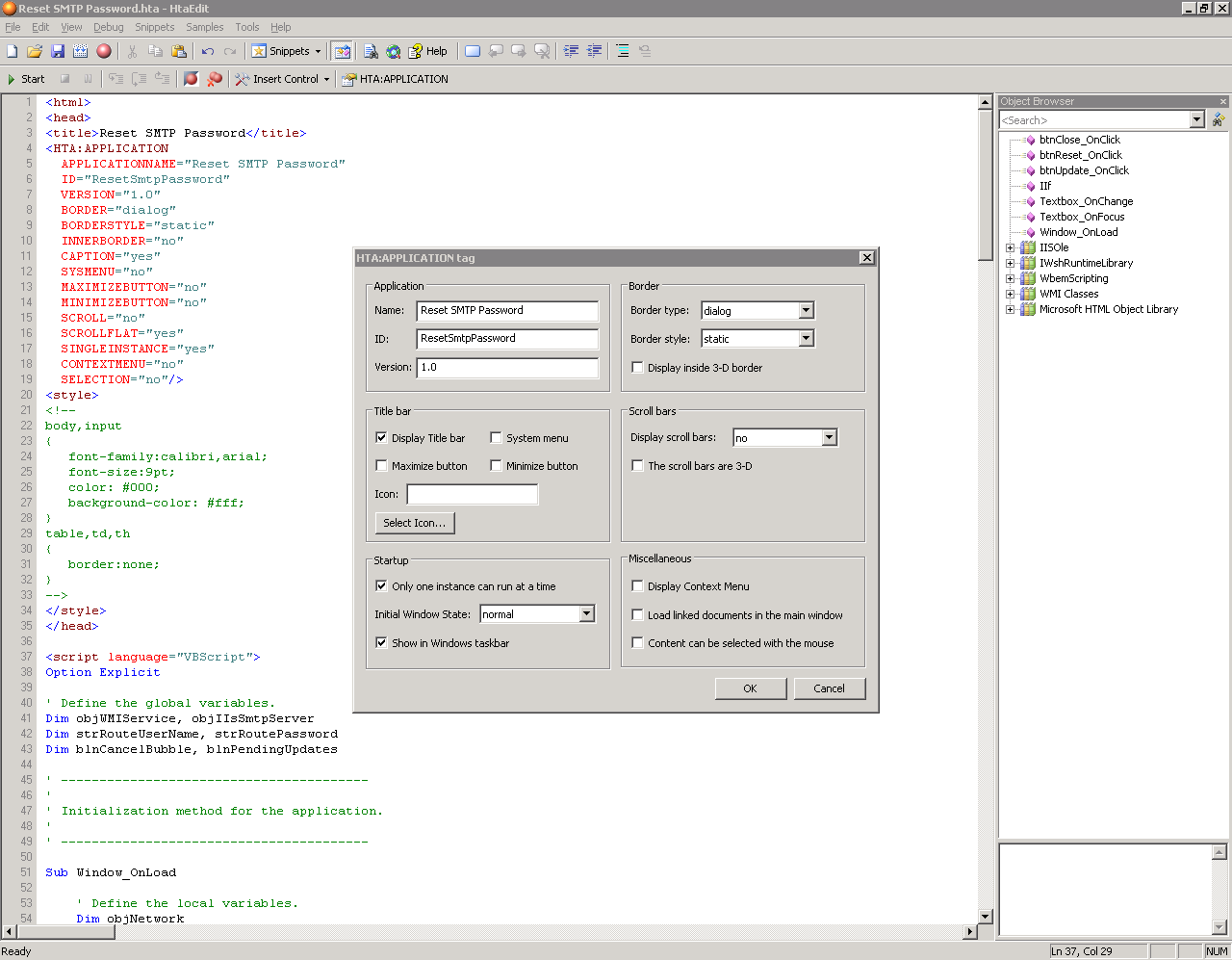
Task: Check the Display Context Menu option
Action: [637, 586]
